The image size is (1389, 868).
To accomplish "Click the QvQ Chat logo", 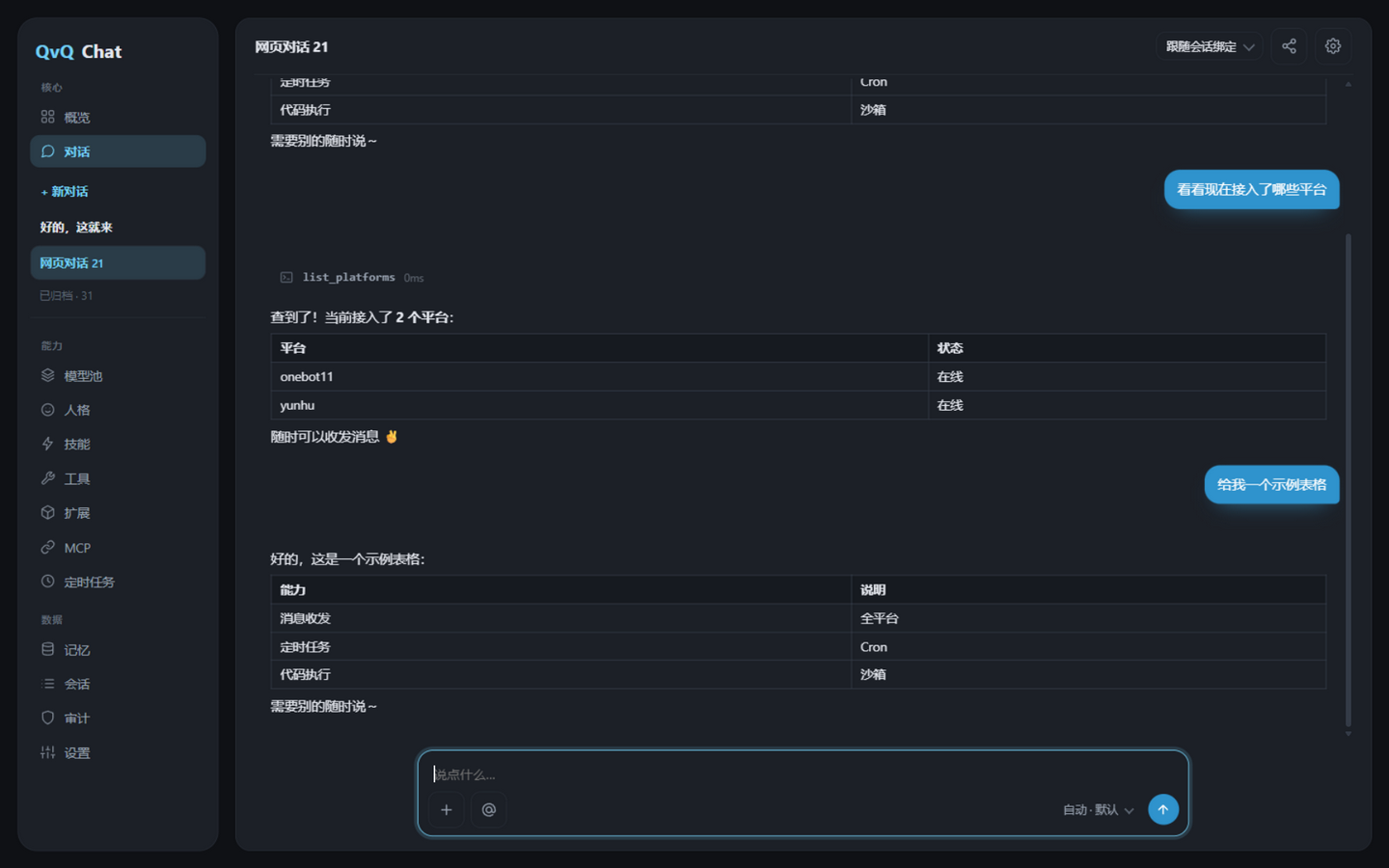I will pyautogui.click(x=78, y=52).
